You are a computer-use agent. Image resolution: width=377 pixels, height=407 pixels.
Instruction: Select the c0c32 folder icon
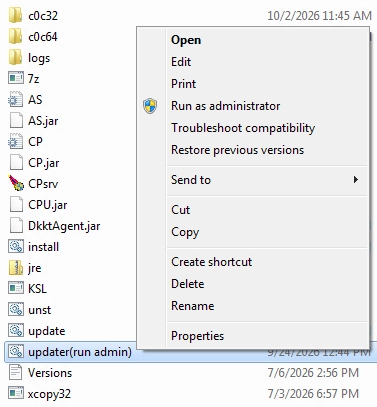16,16
